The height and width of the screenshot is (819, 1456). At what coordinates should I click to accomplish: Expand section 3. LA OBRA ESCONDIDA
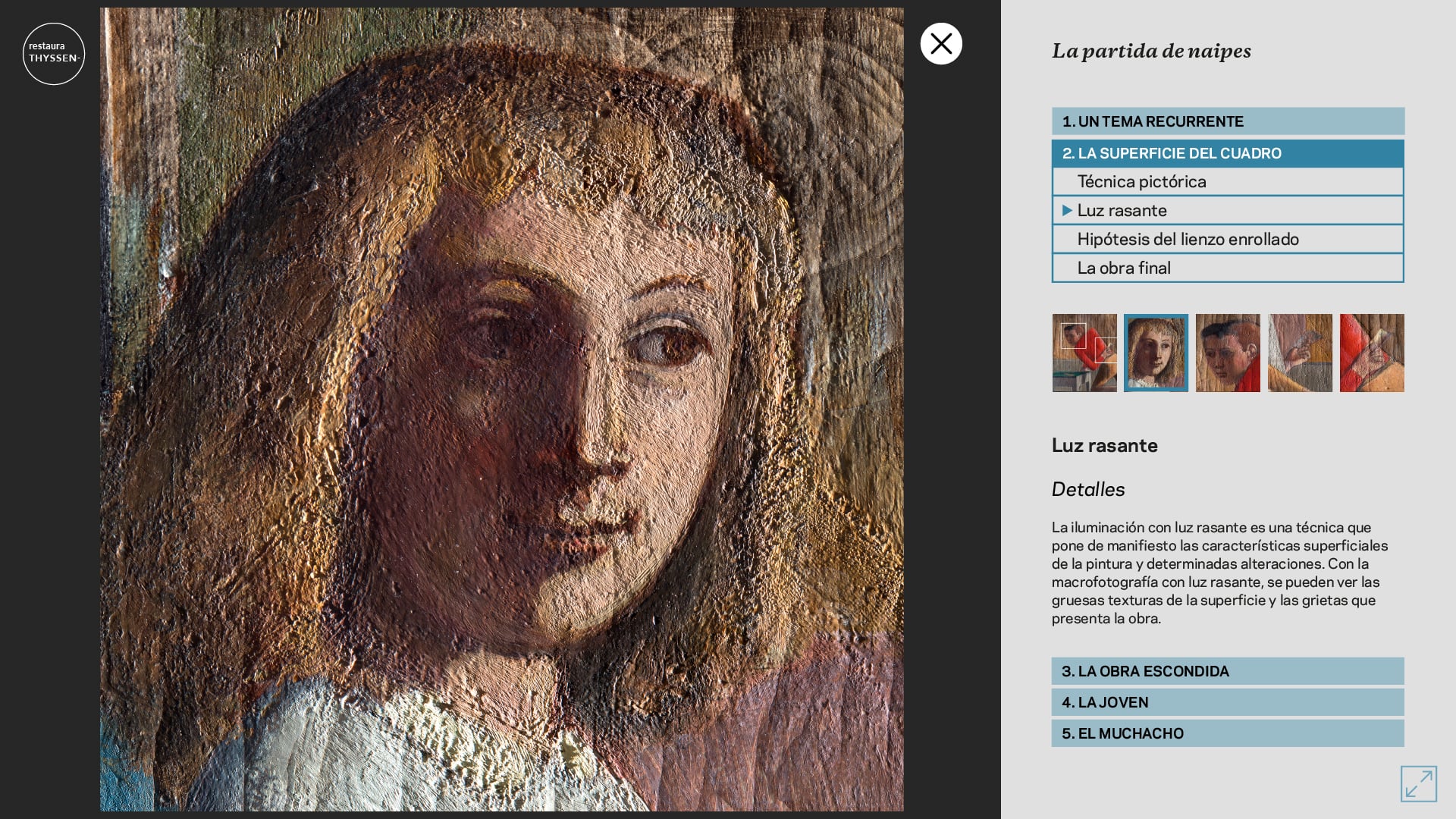1228,671
